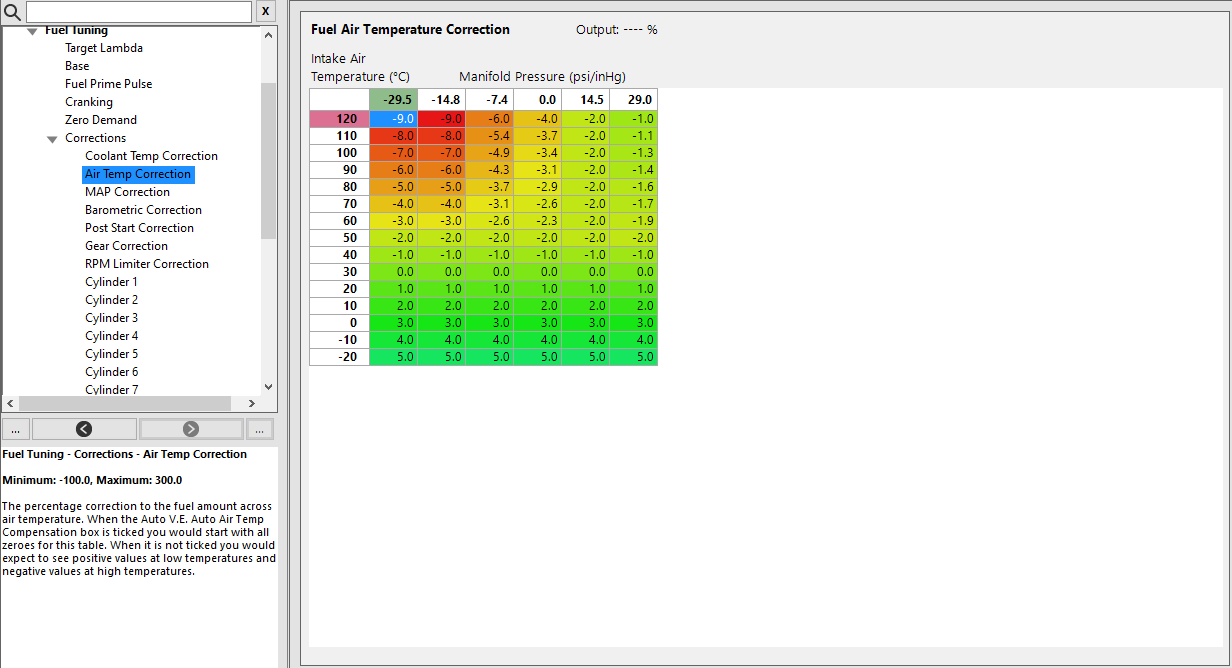Select Cylinder 6 in the tree
This screenshot has height=668, width=1232.
point(111,372)
